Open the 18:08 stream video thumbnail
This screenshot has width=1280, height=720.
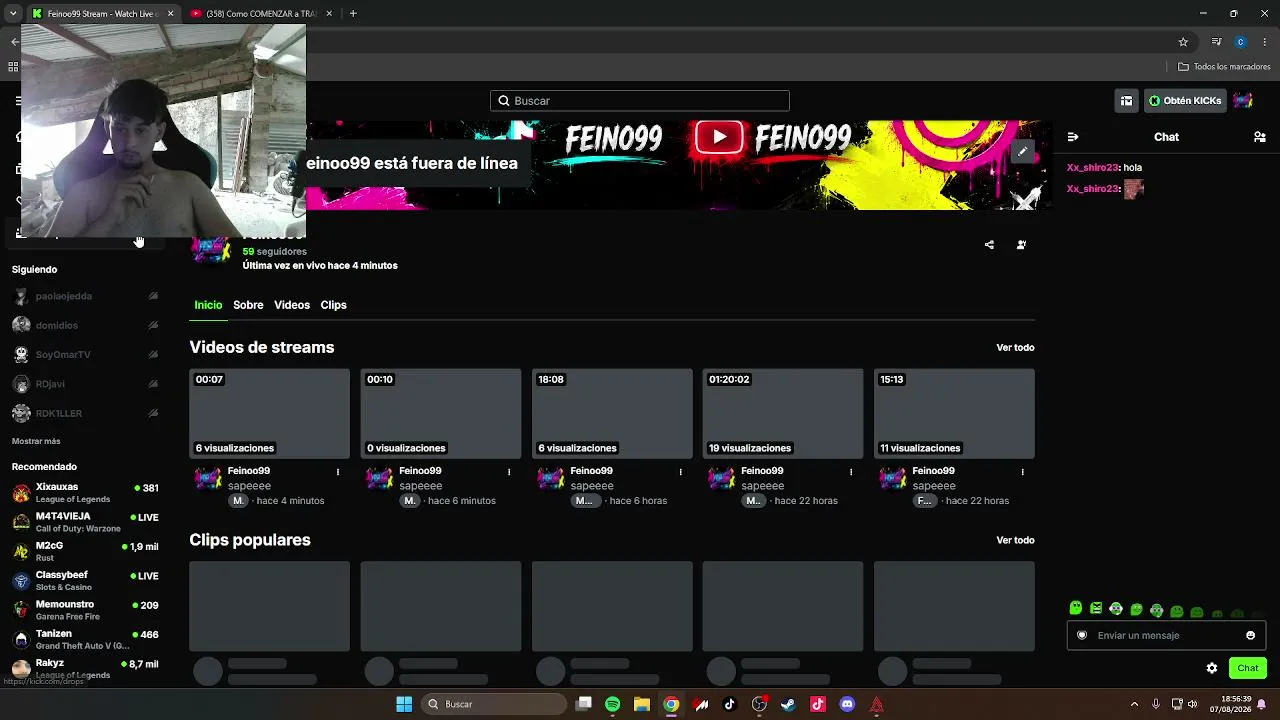click(612, 414)
